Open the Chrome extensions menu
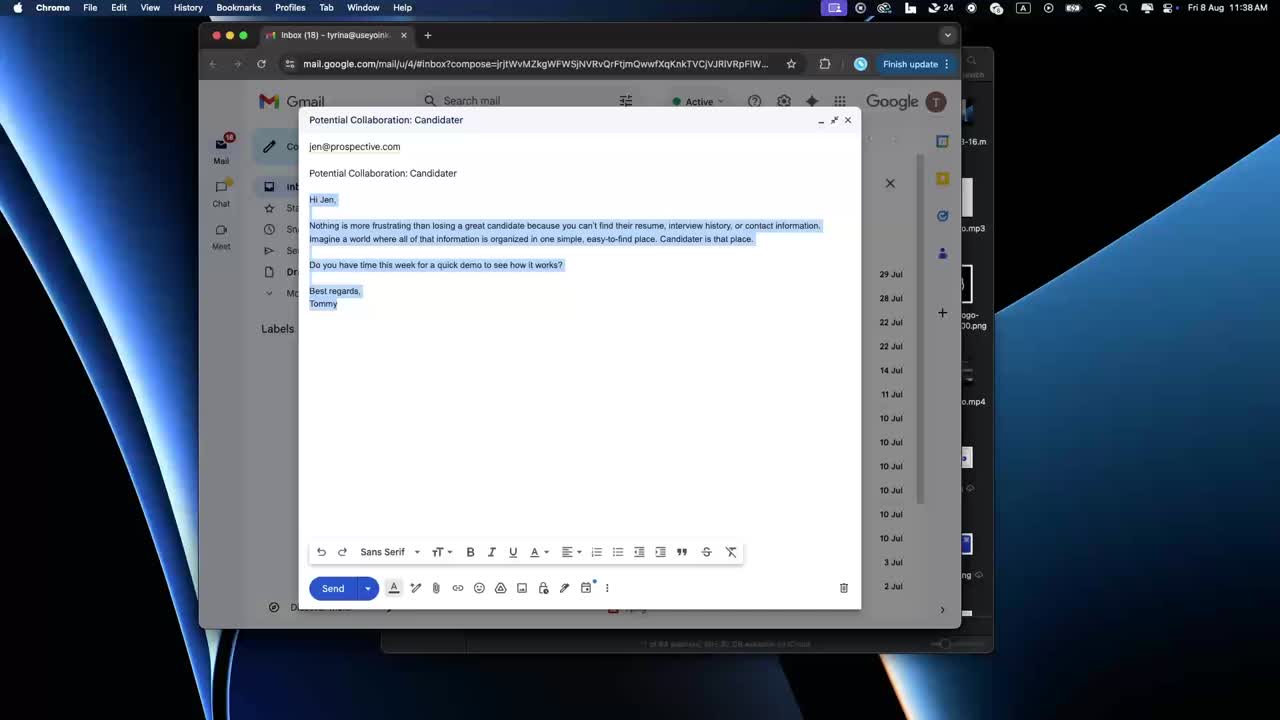Screen dimensions: 1280x720 pos(825,64)
